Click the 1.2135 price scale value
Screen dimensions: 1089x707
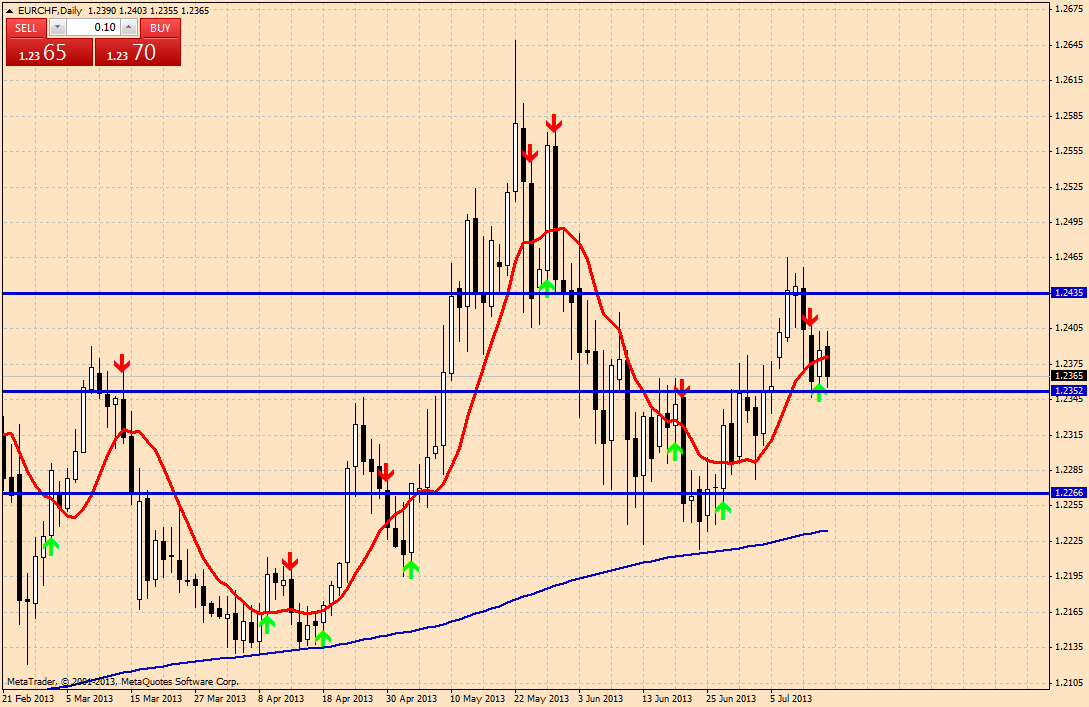click(x=1069, y=647)
